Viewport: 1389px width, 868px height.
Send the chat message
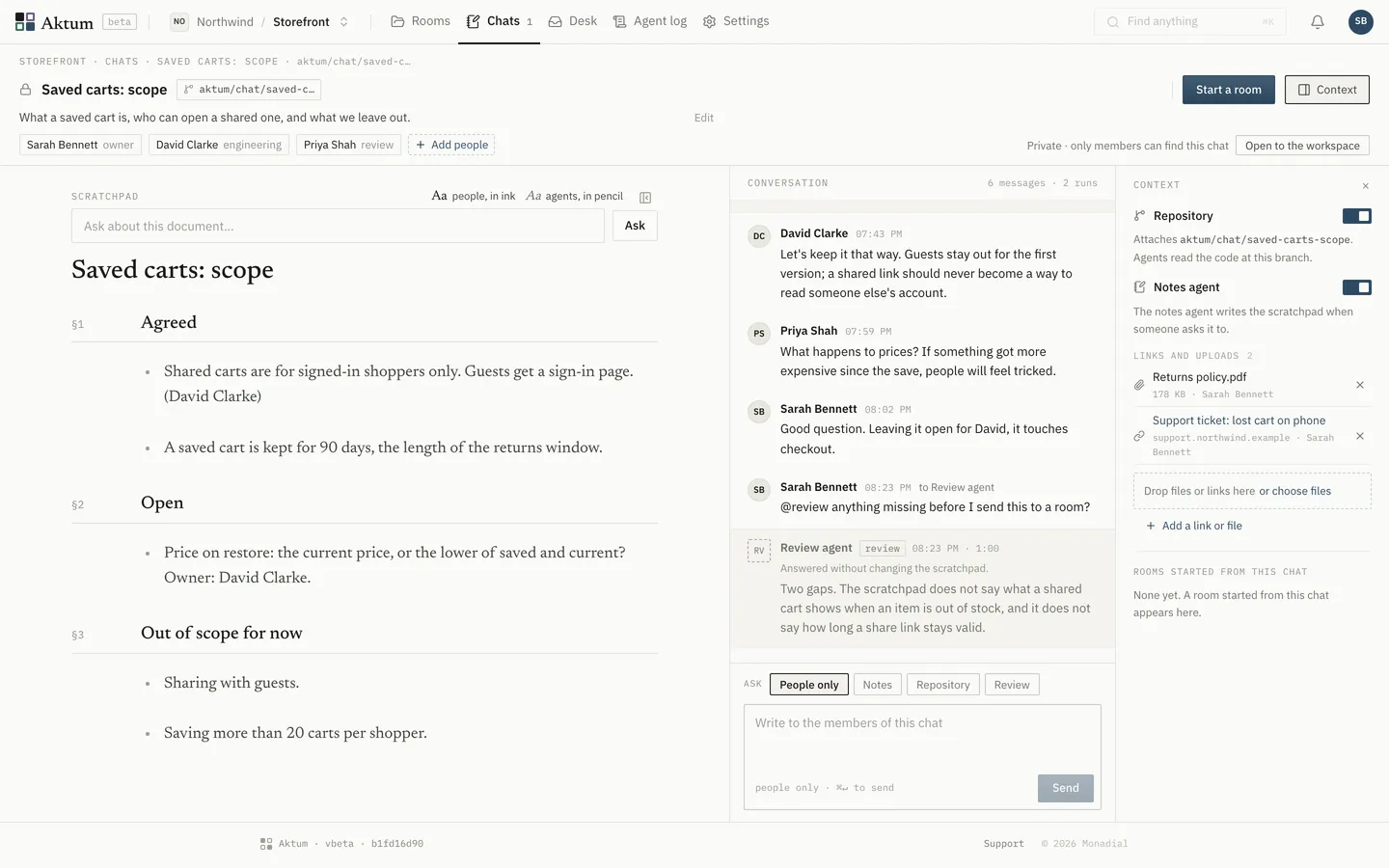click(1066, 788)
